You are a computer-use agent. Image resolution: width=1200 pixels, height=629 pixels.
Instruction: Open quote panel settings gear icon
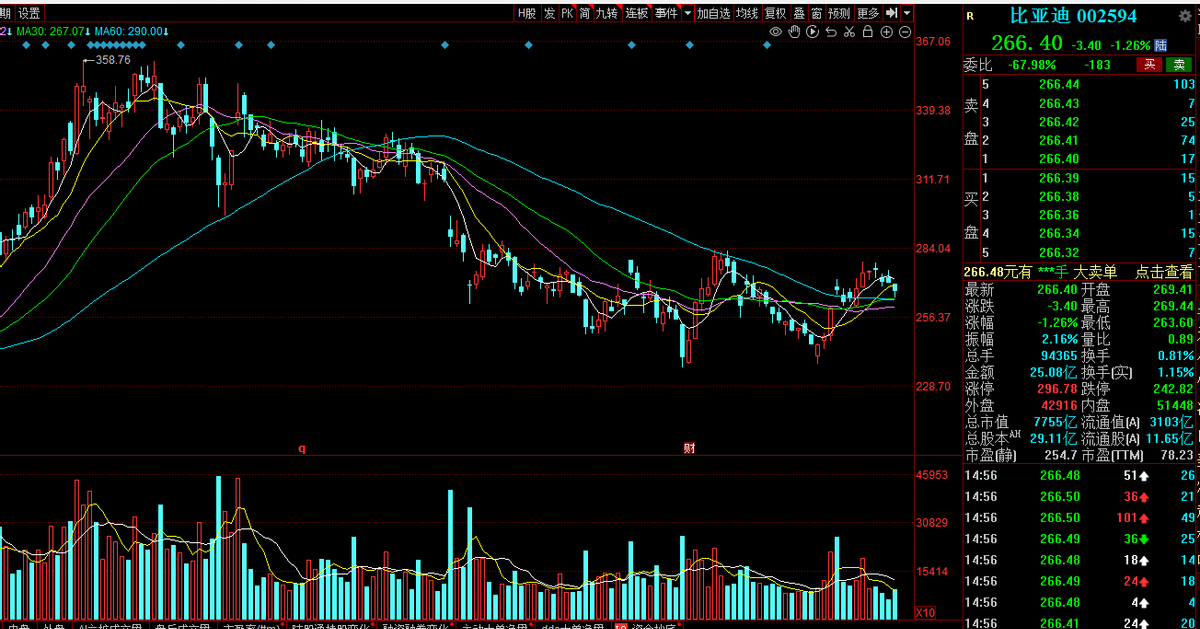1185,14
